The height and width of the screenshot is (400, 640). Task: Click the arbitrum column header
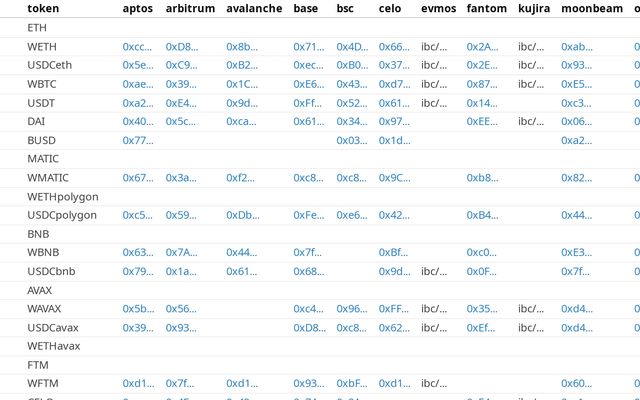(190, 9)
